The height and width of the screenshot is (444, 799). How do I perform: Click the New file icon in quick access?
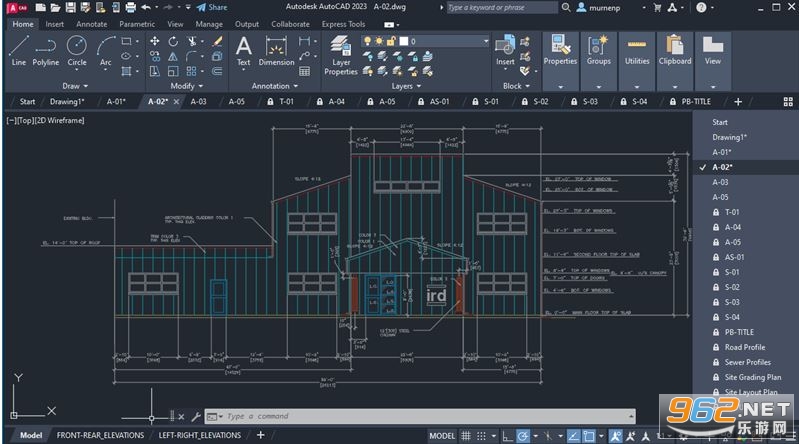(41, 7)
